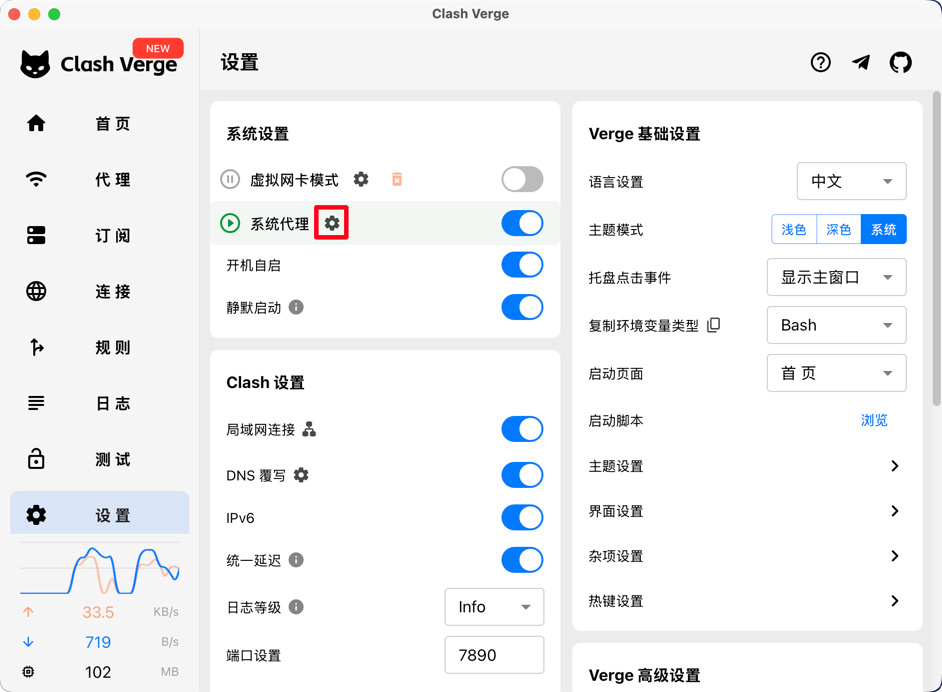Screen dimensions: 942x692
Task: Show info tooltip for 日志等级
Action: pyautogui.click(x=296, y=607)
